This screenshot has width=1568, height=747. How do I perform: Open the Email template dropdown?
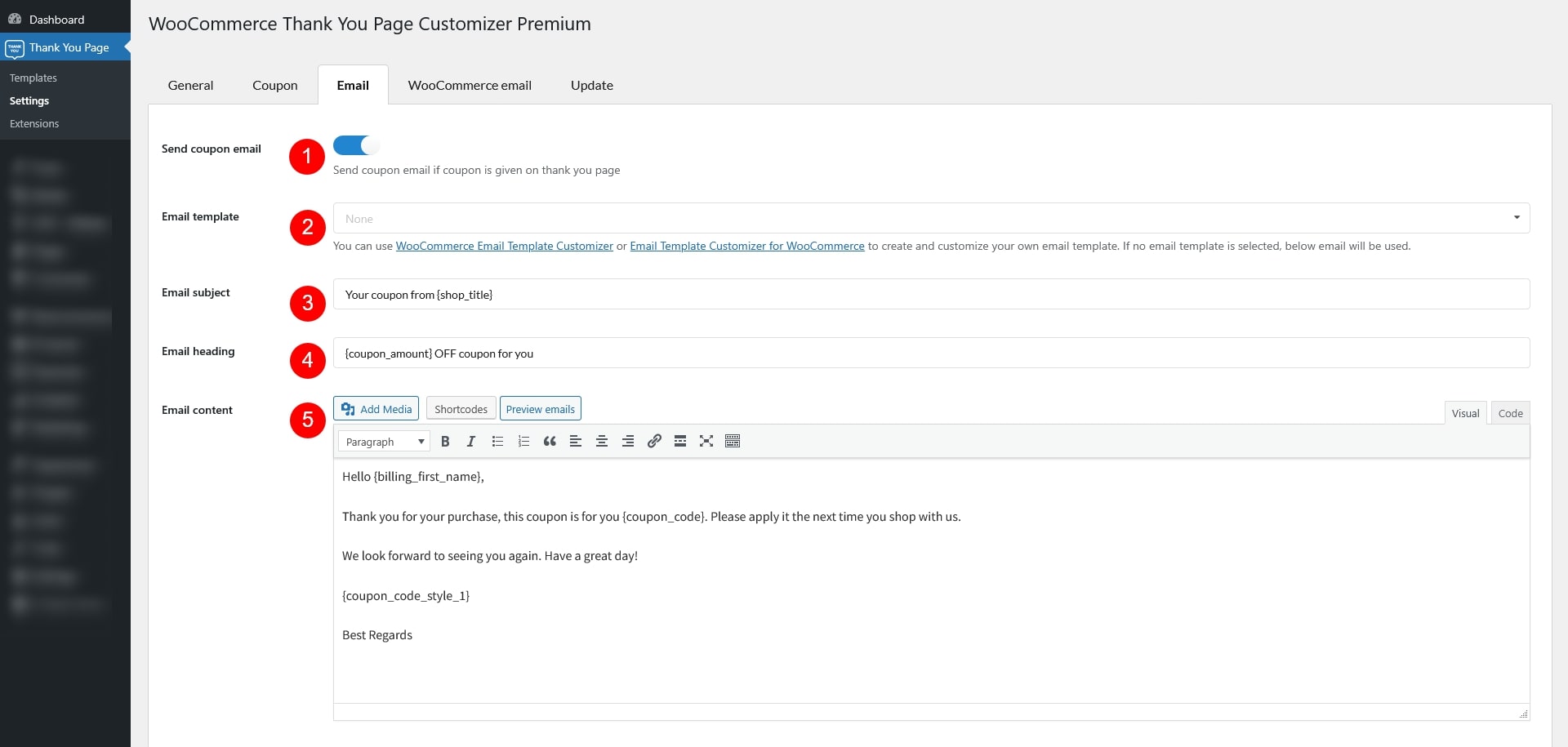pyautogui.click(x=931, y=218)
